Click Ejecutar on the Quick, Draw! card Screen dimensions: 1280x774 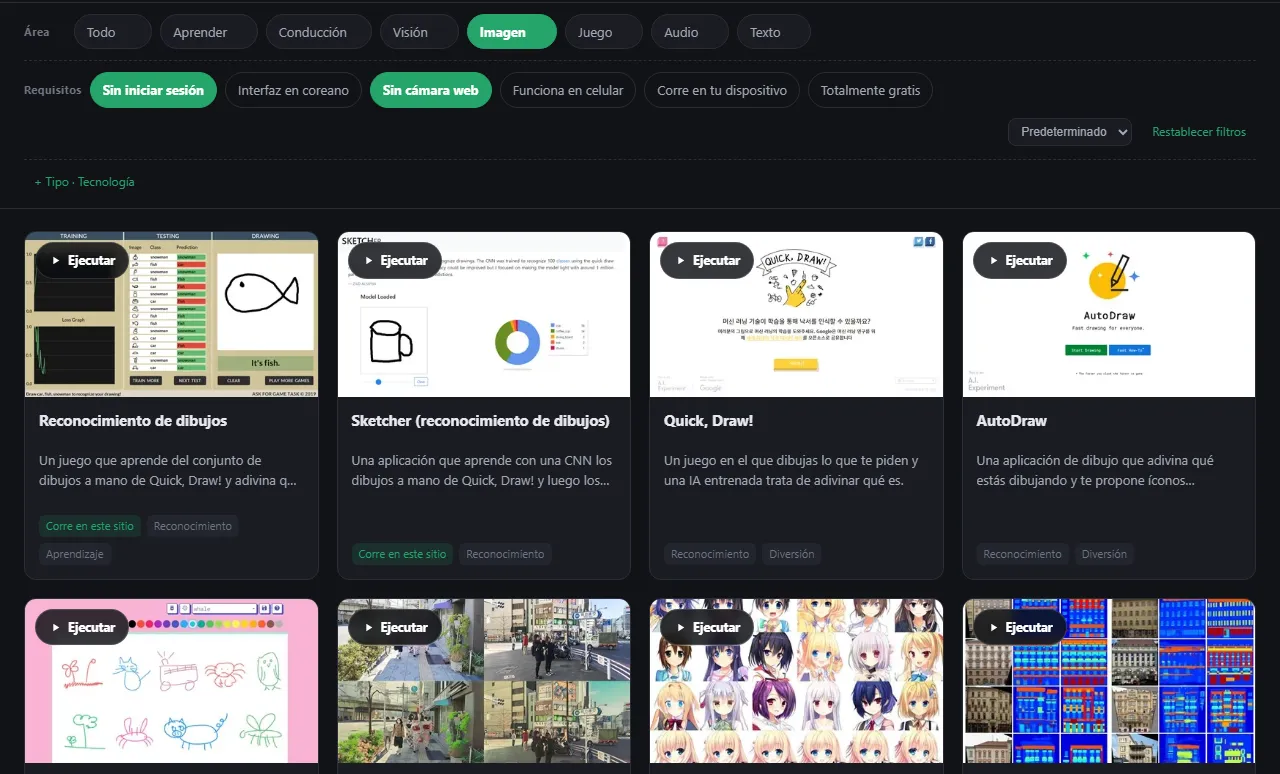707,260
